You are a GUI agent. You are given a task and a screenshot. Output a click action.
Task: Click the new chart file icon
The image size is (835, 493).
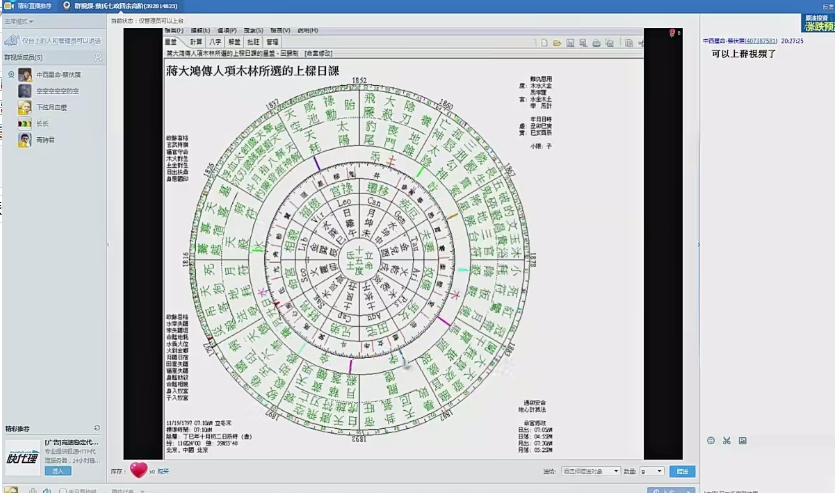tap(544, 43)
